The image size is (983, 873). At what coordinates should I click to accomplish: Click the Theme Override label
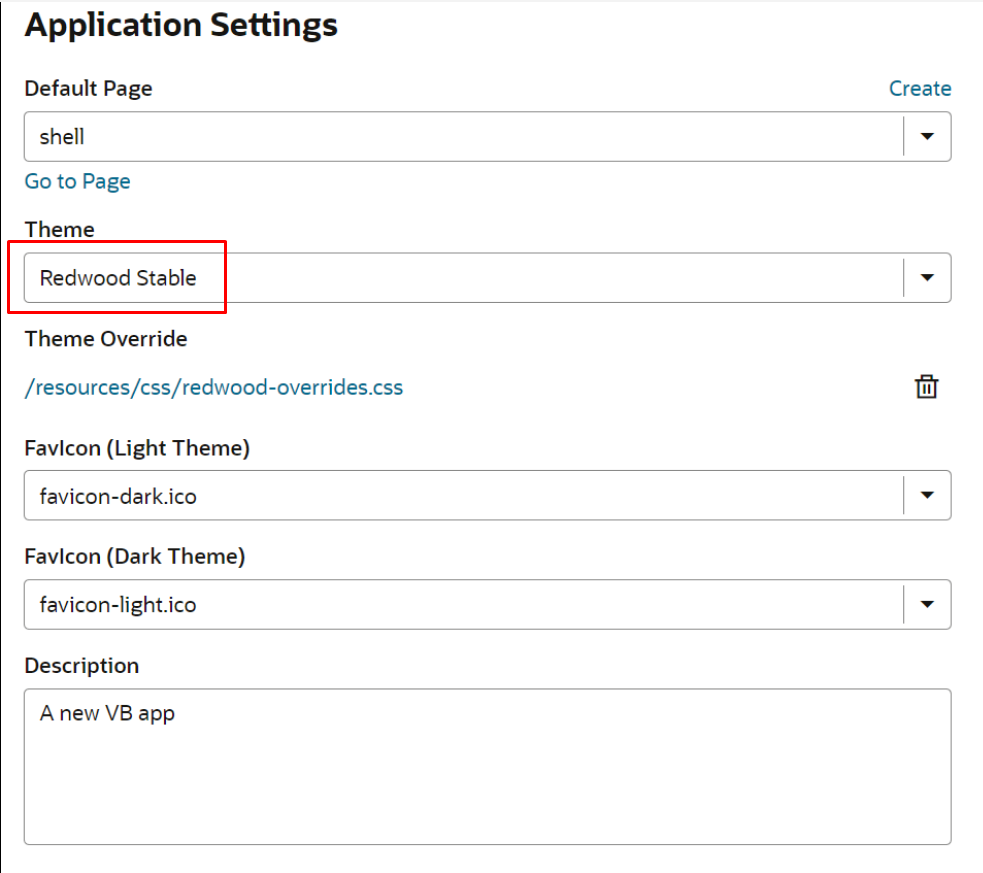(x=106, y=338)
